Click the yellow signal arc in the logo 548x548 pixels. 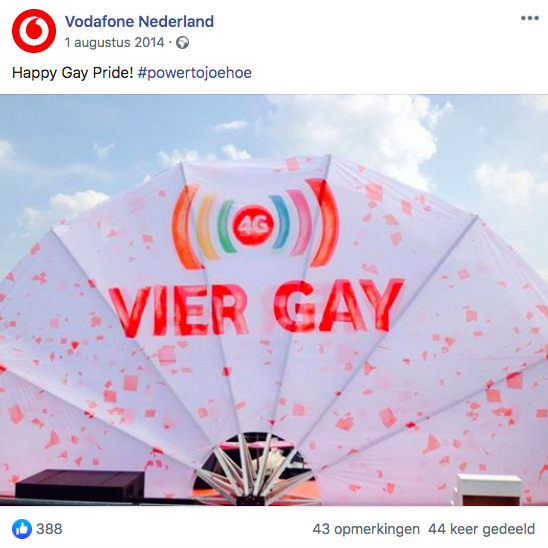pyautogui.click(x=206, y=227)
